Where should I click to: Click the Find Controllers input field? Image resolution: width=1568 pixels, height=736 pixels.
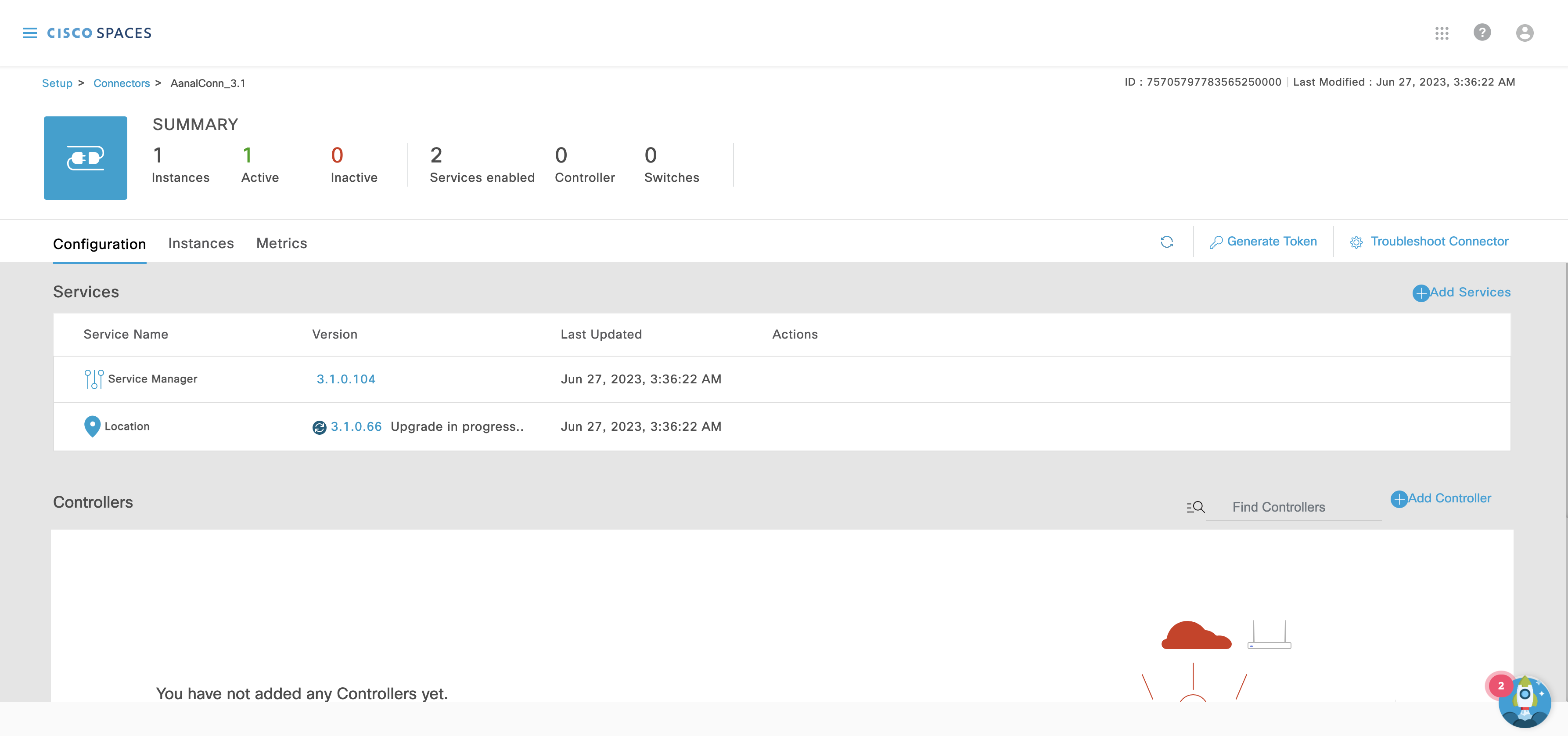click(x=1278, y=507)
